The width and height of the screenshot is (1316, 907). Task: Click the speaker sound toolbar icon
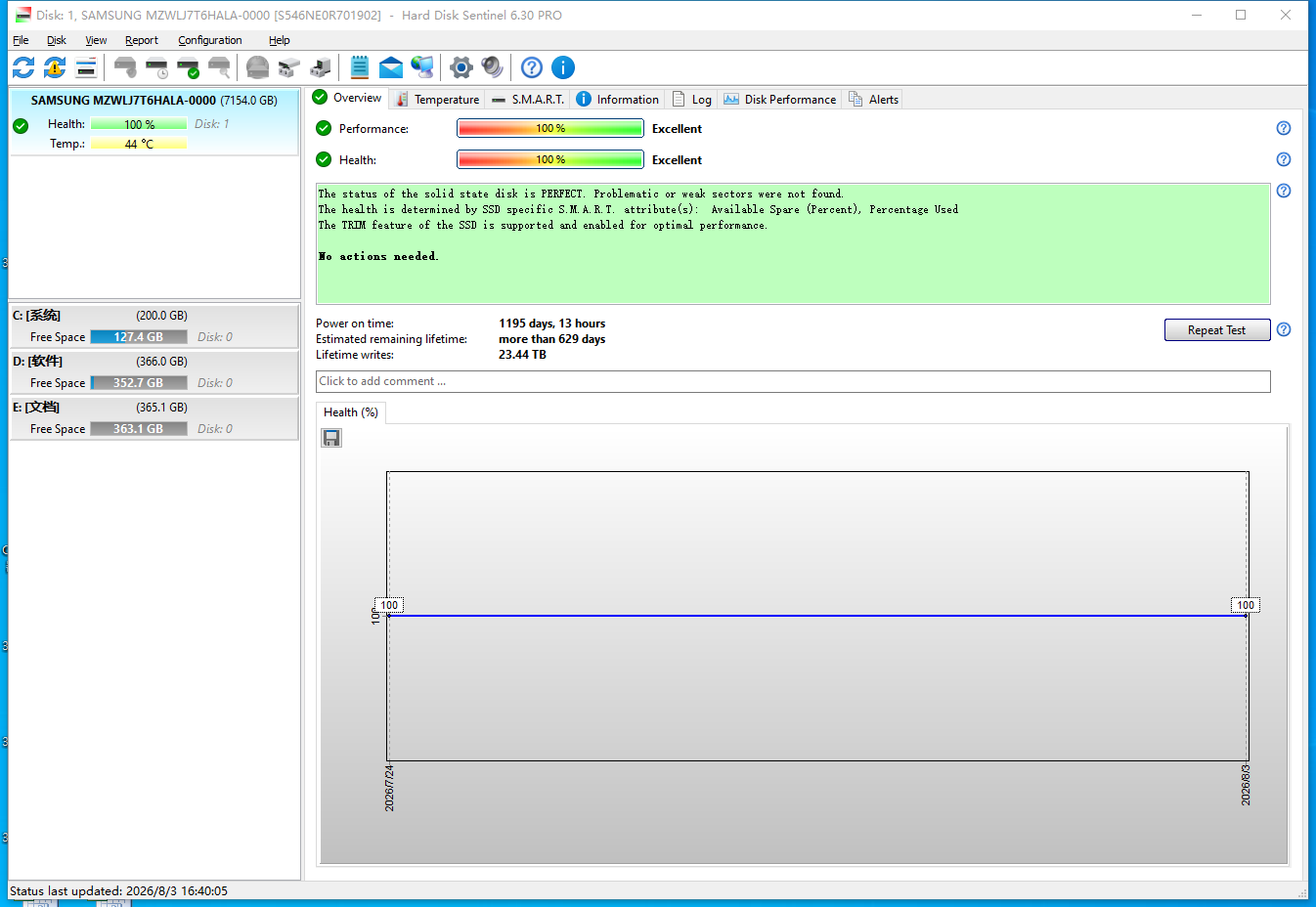pyautogui.click(x=493, y=67)
